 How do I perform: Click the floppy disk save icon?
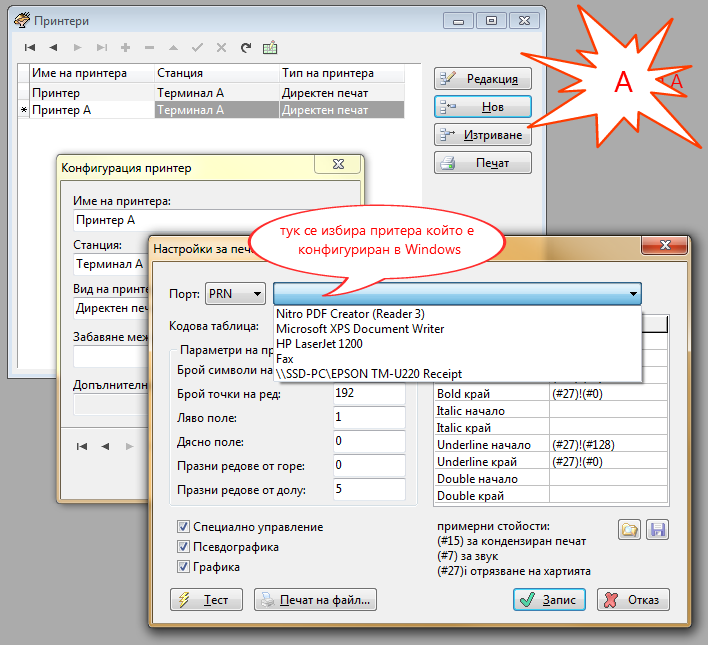click(x=657, y=530)
